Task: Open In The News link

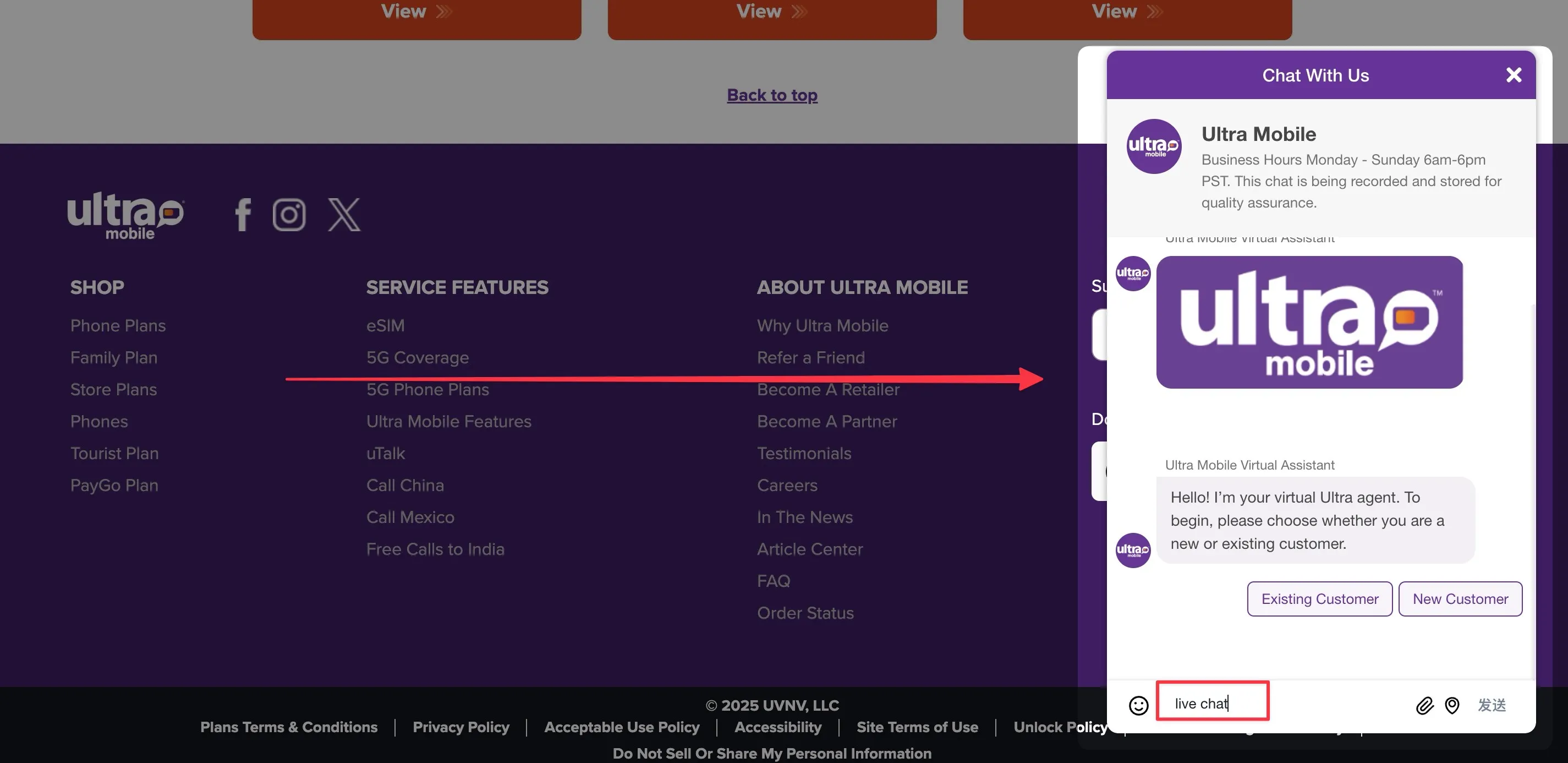Action: click(x=805, y=517)
